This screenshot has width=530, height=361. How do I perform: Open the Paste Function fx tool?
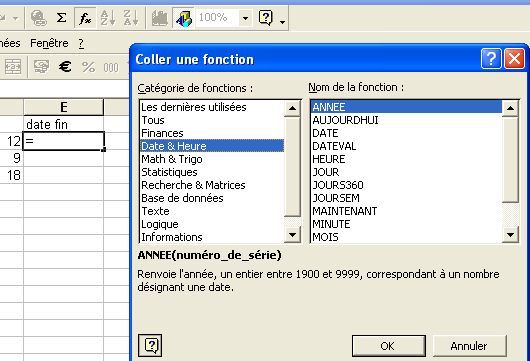click(x=85, y=18)
